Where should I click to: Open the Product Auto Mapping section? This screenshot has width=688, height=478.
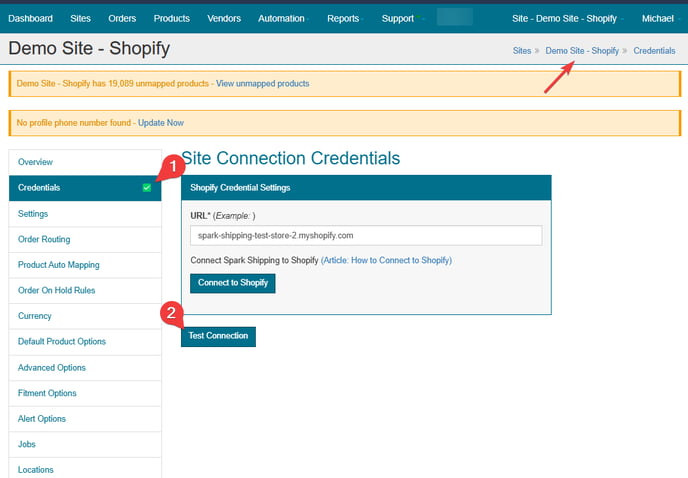point(58,265)
